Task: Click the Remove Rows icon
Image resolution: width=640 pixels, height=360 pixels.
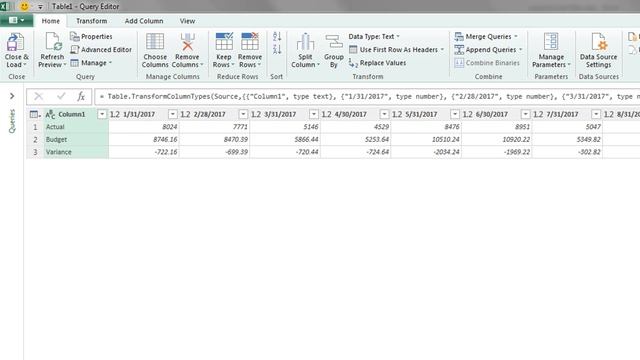Action: (x=250, y=42)
